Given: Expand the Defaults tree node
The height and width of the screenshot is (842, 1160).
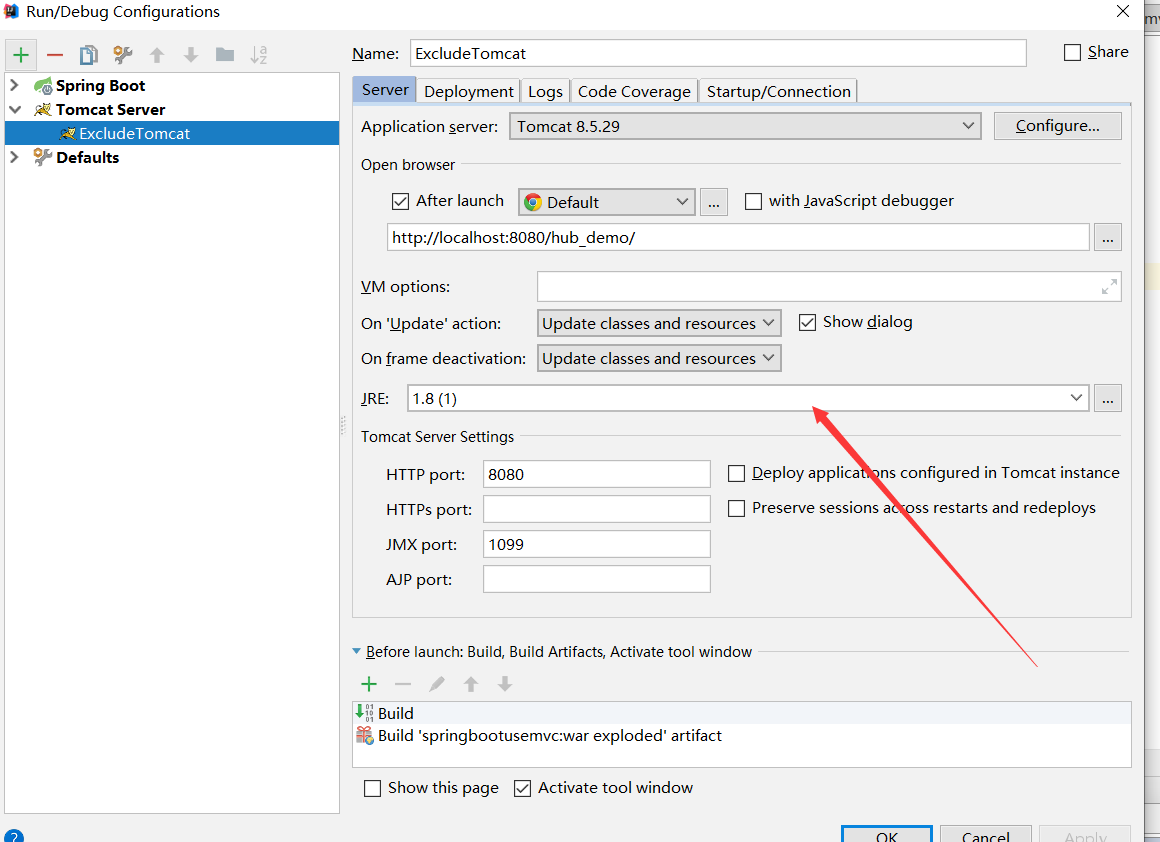Looking at the screenshot, I should point(14,157).
